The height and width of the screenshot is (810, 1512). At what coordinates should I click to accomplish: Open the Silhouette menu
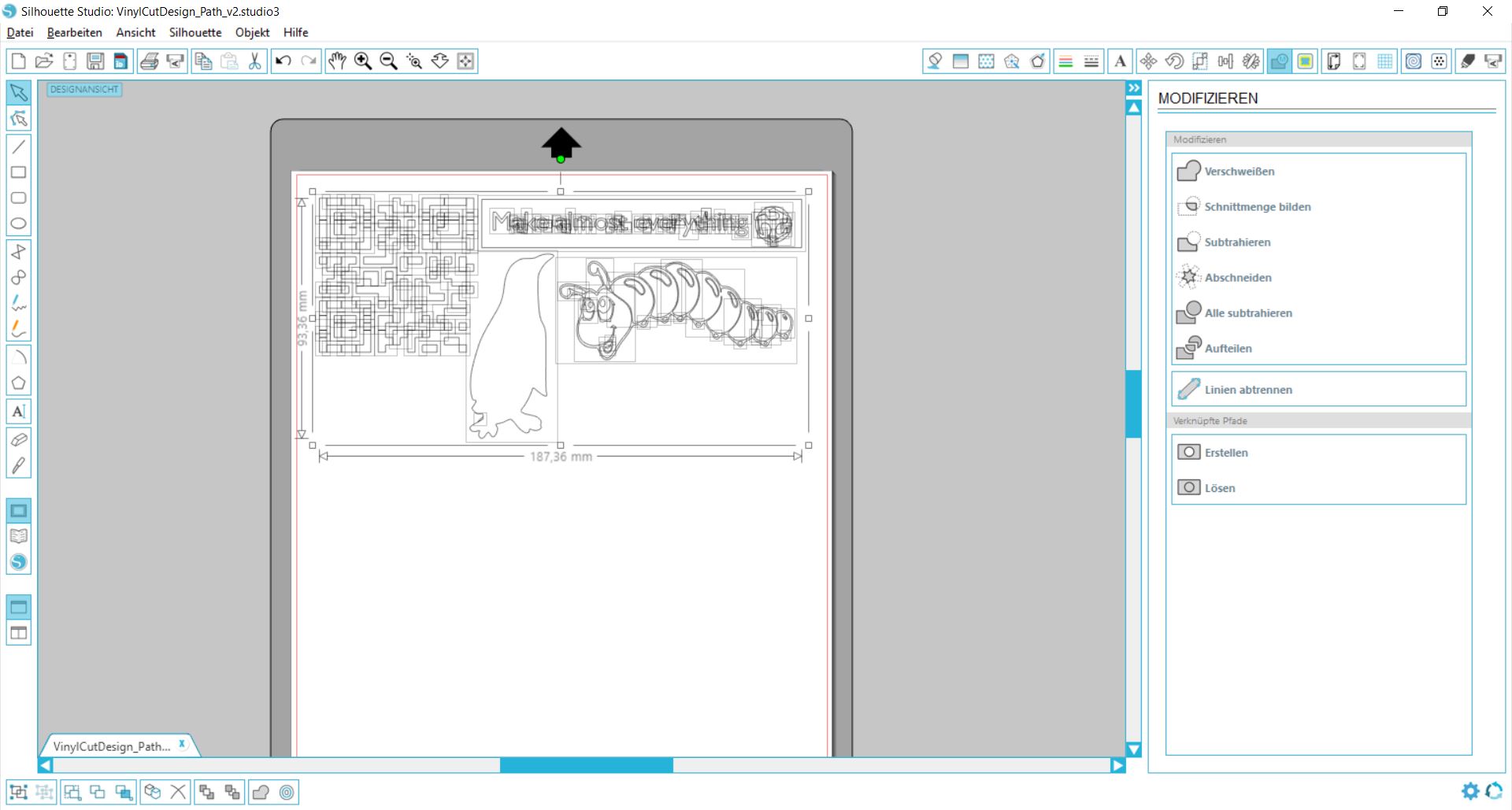(x=195, y=32)
